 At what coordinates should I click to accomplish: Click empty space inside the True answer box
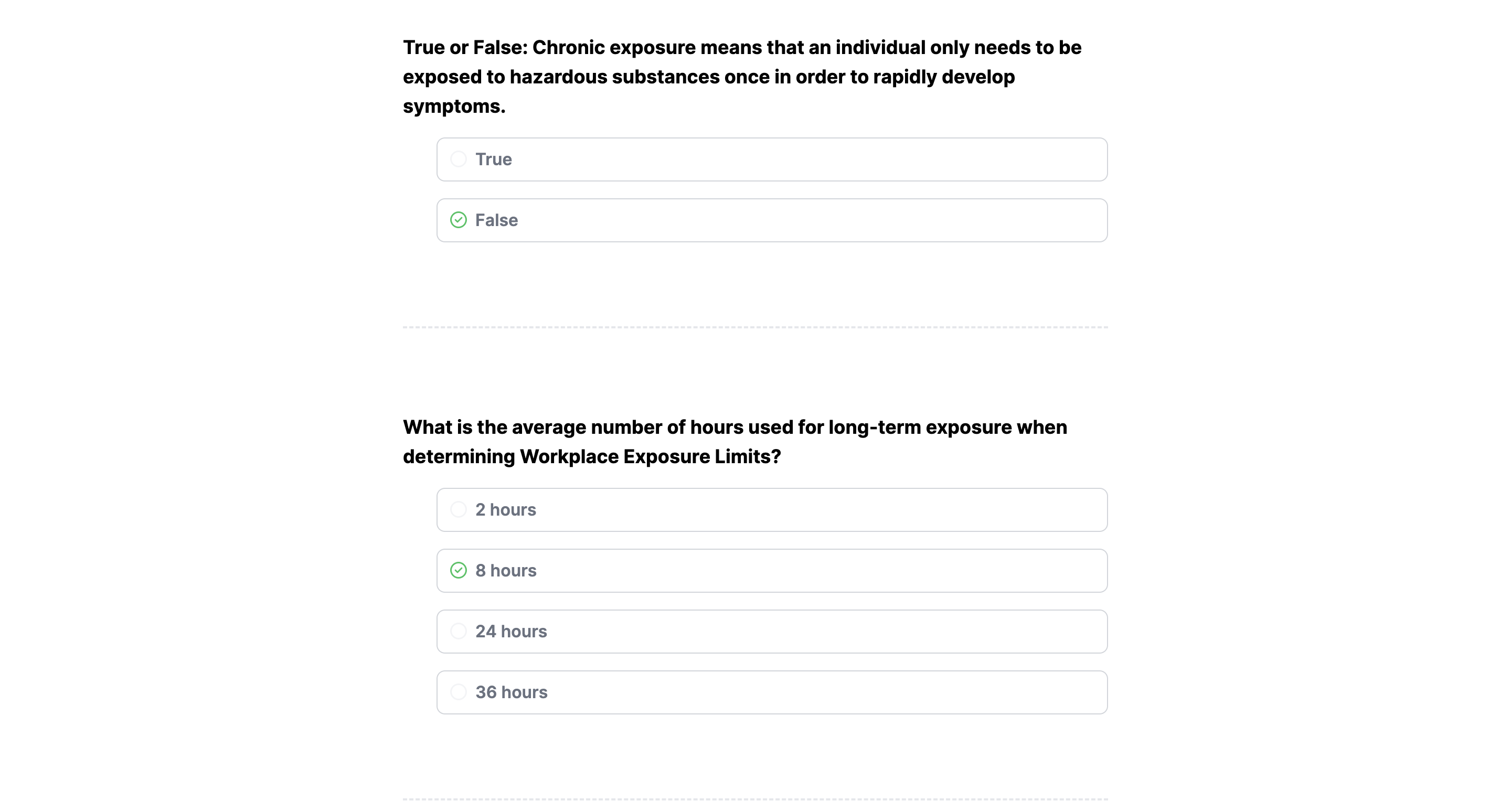pos(821,159)
